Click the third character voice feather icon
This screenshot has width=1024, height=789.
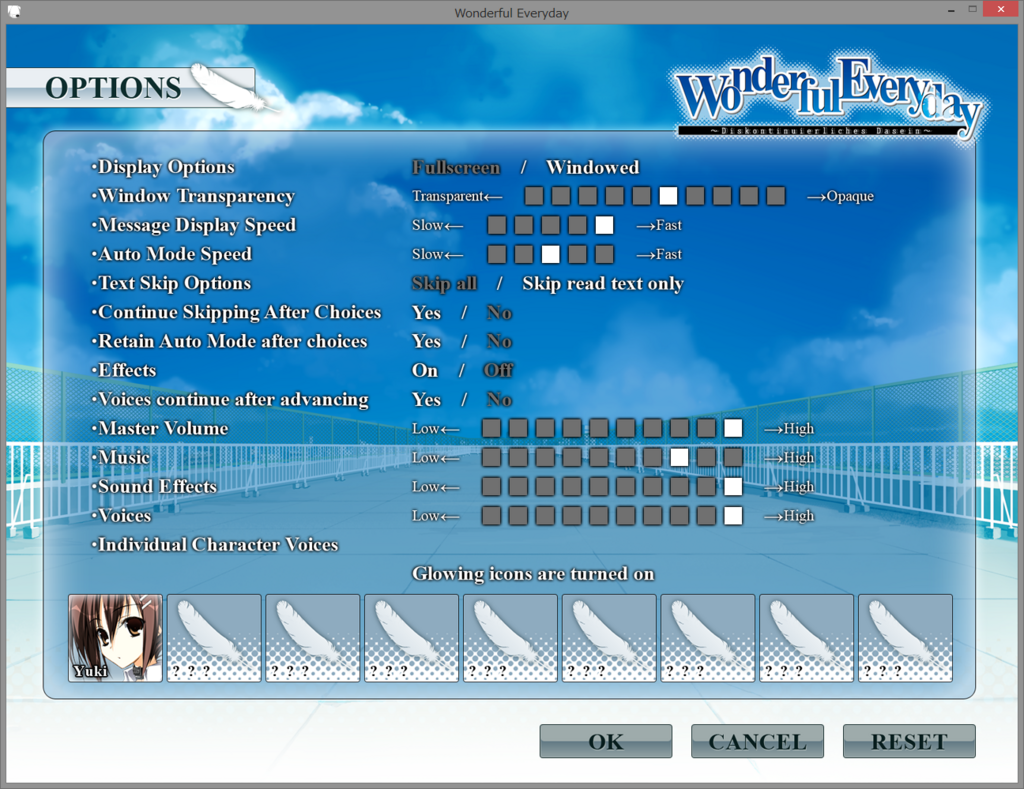click(x=313, y=638)
